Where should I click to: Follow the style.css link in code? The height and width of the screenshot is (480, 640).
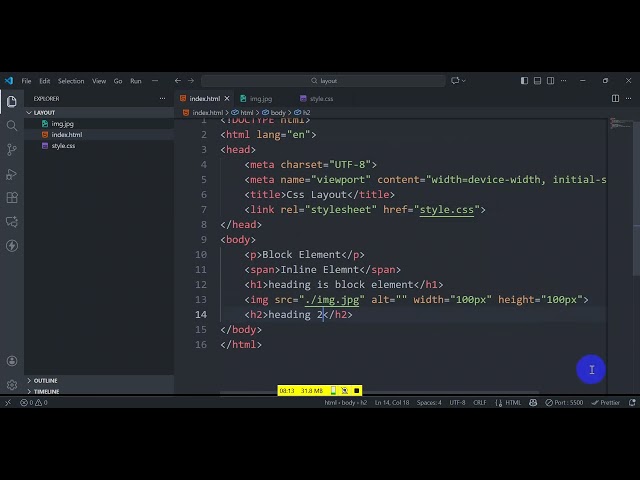coord(447,210)
